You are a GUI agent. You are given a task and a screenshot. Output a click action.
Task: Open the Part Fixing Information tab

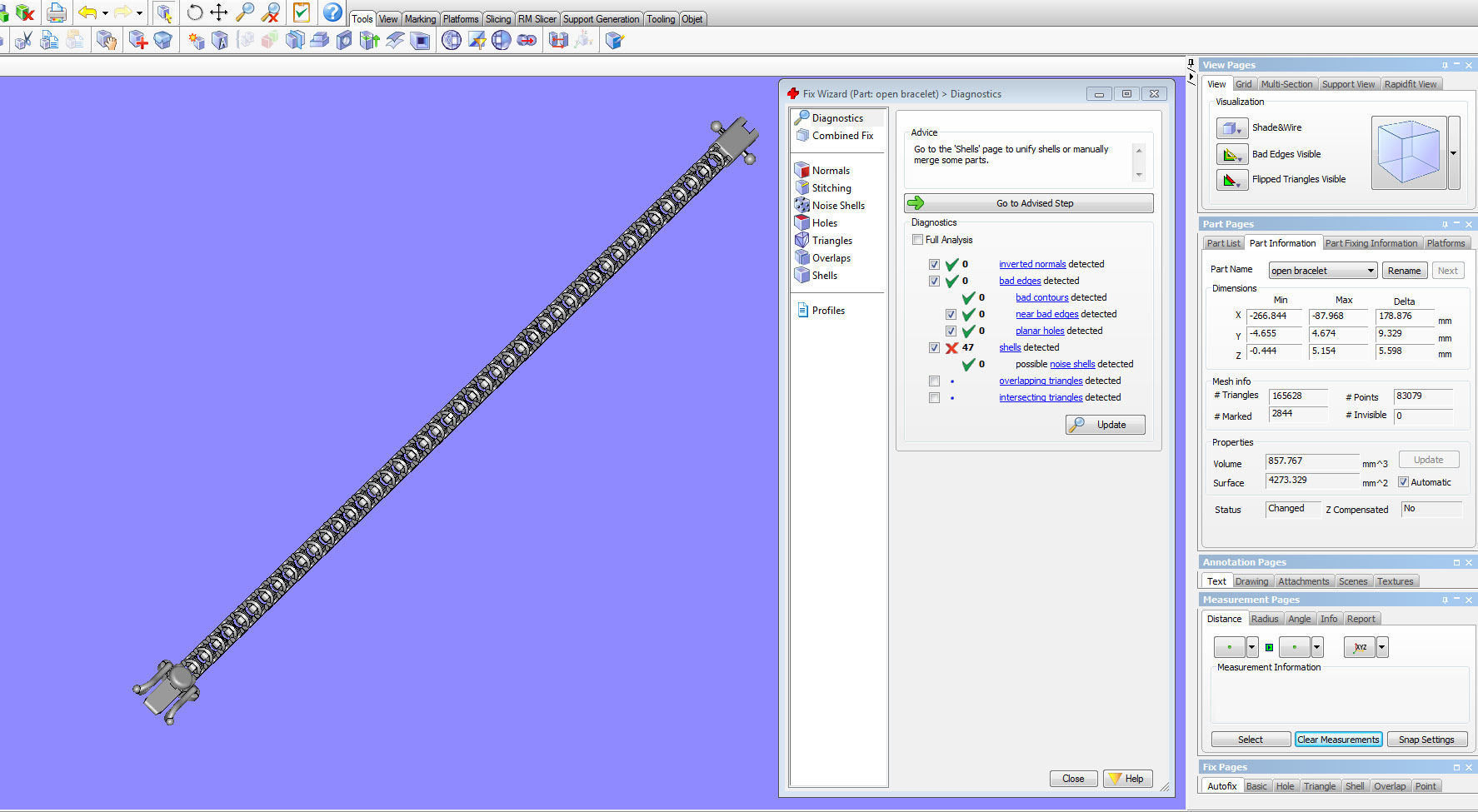tap(1371, 243)
